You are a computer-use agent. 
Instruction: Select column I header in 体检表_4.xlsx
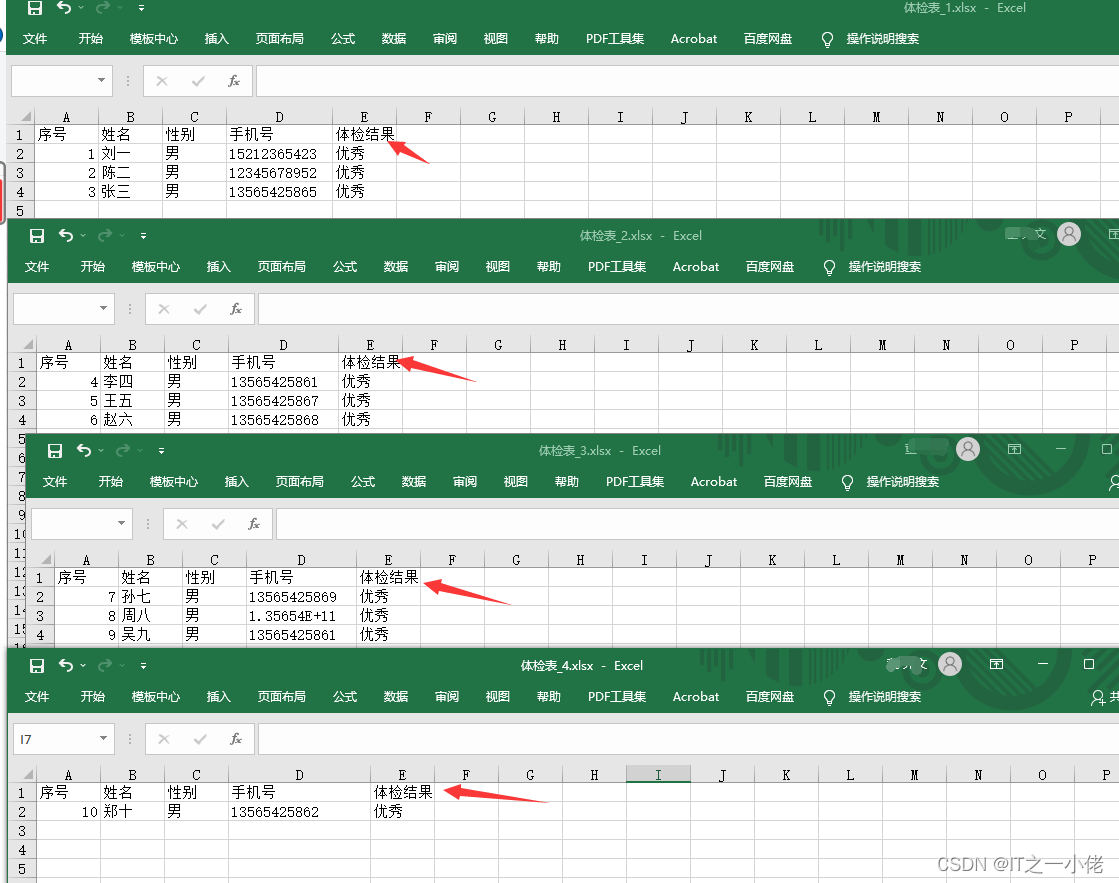[658, 774]
